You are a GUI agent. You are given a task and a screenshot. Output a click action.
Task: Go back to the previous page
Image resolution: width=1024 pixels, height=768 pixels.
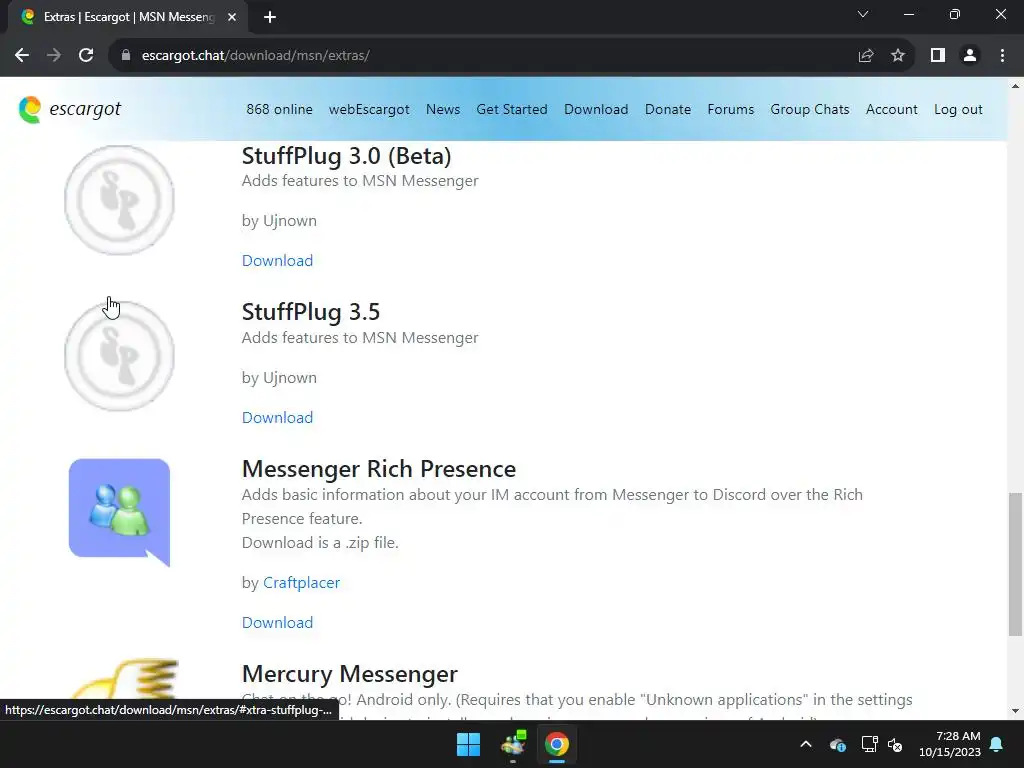point(22,56)
